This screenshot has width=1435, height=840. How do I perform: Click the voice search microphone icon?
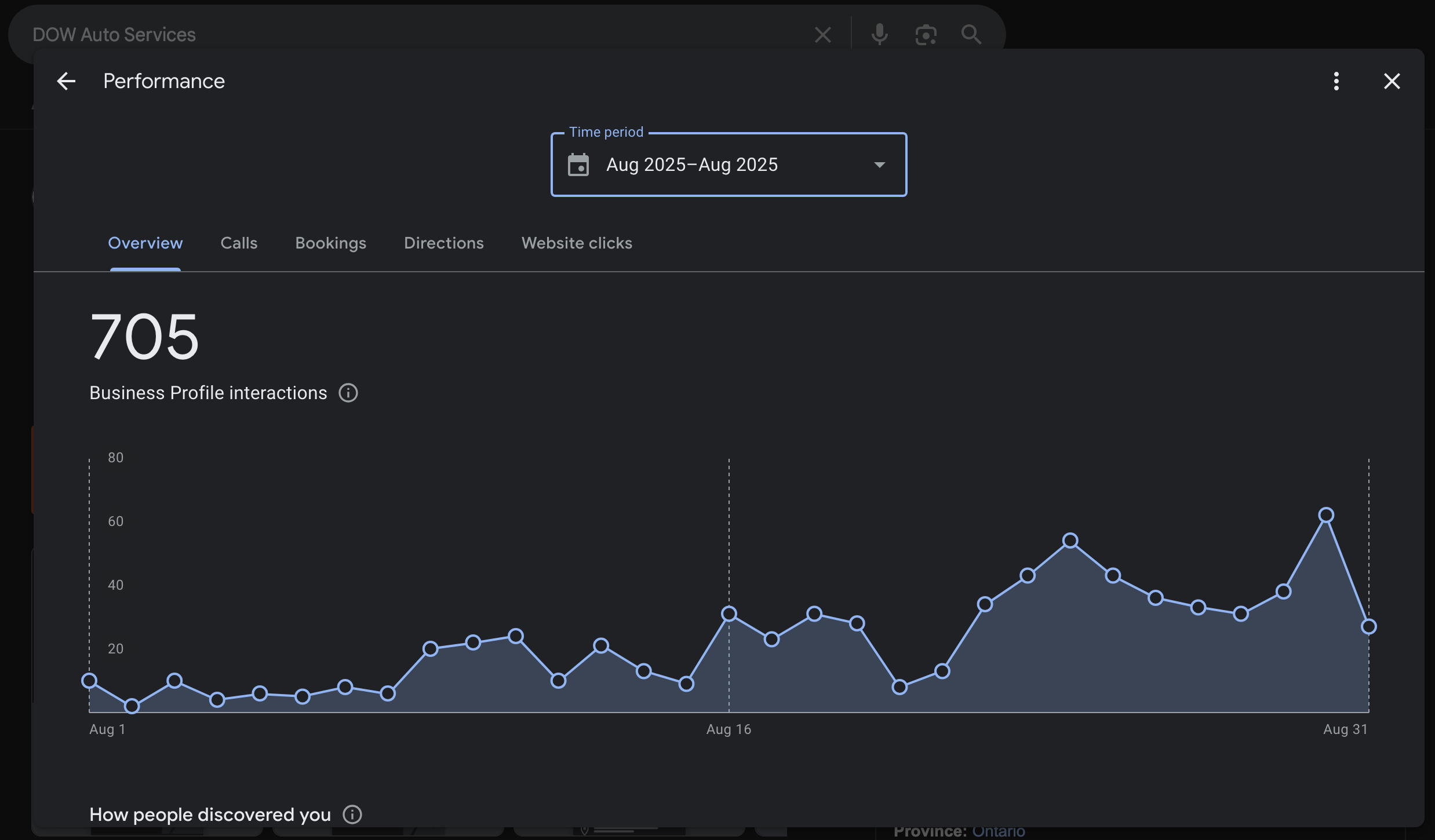(x=879, y=35)
